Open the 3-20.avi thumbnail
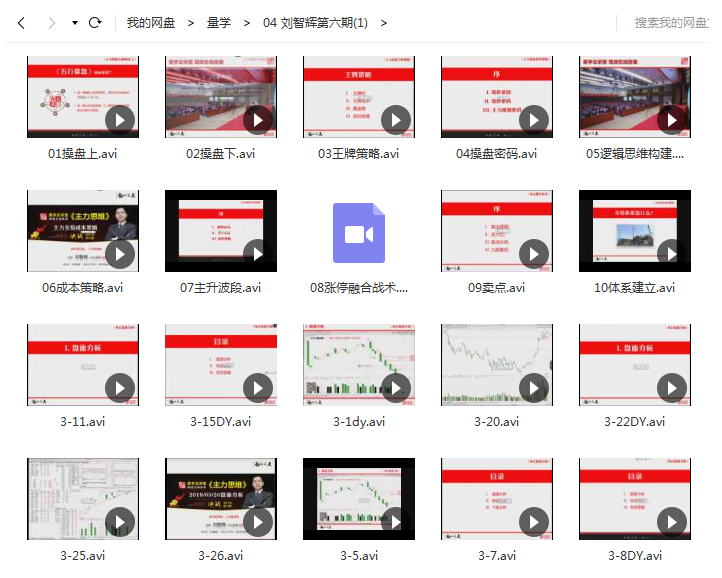The width and height of the screenshot is (722, 578). pos(497,365)
